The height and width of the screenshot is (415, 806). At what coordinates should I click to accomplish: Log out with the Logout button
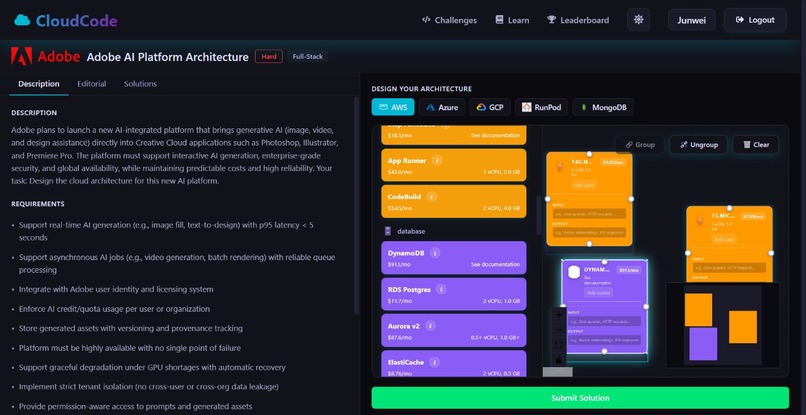coord(755,20)
